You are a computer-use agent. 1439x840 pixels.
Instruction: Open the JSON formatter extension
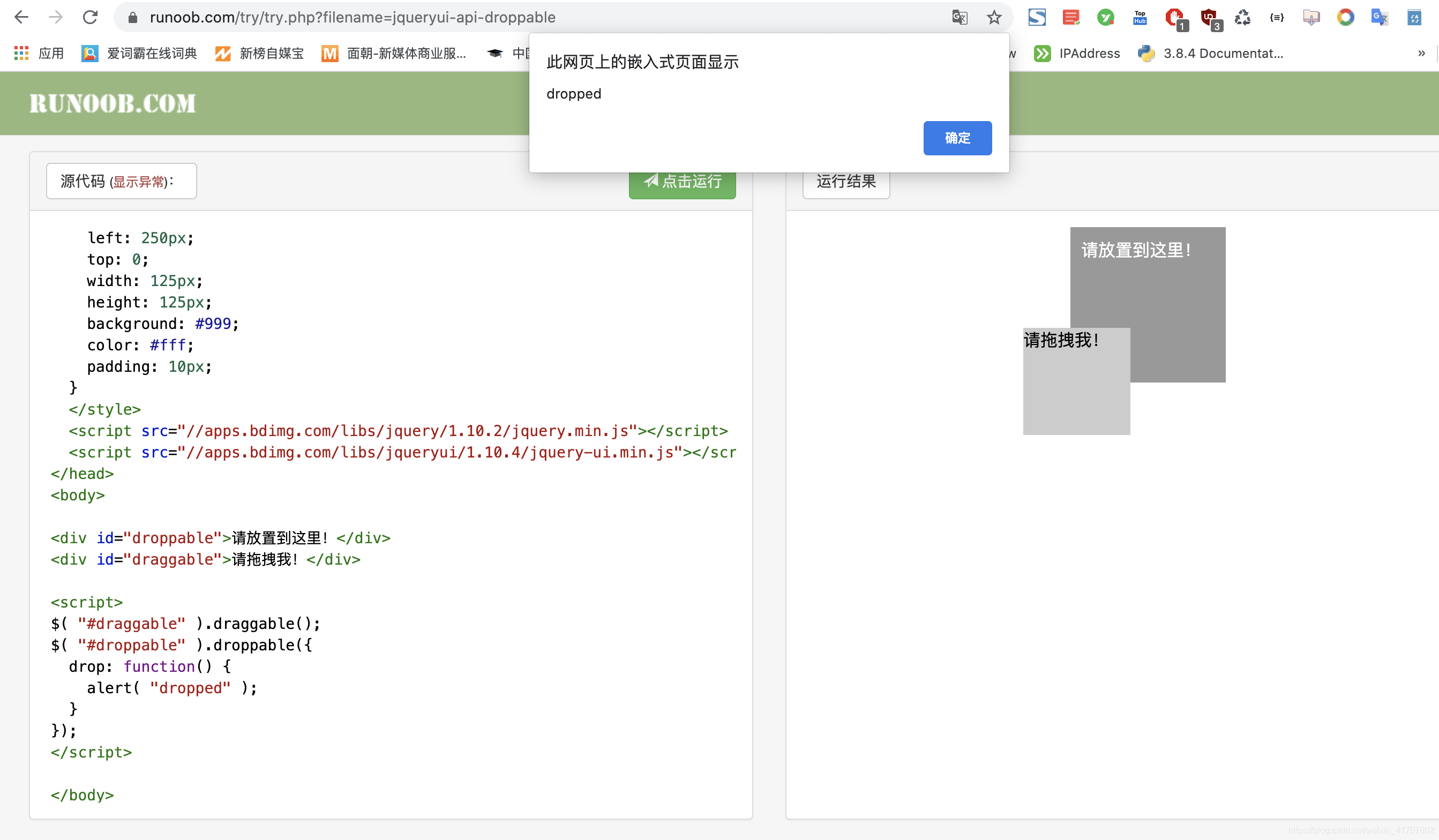point(1276,17)
